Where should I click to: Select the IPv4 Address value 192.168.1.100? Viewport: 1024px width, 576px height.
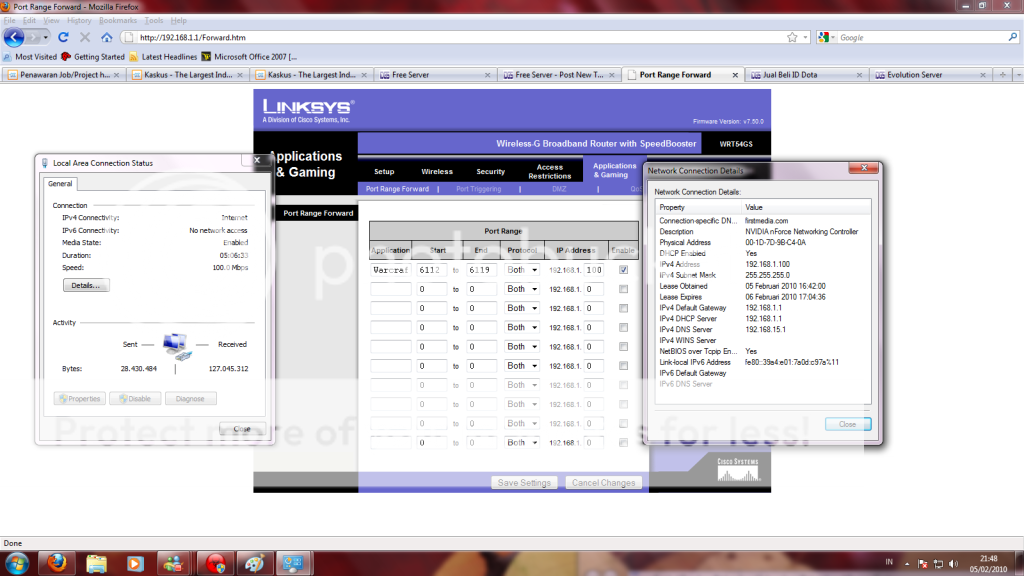point(767,264)
